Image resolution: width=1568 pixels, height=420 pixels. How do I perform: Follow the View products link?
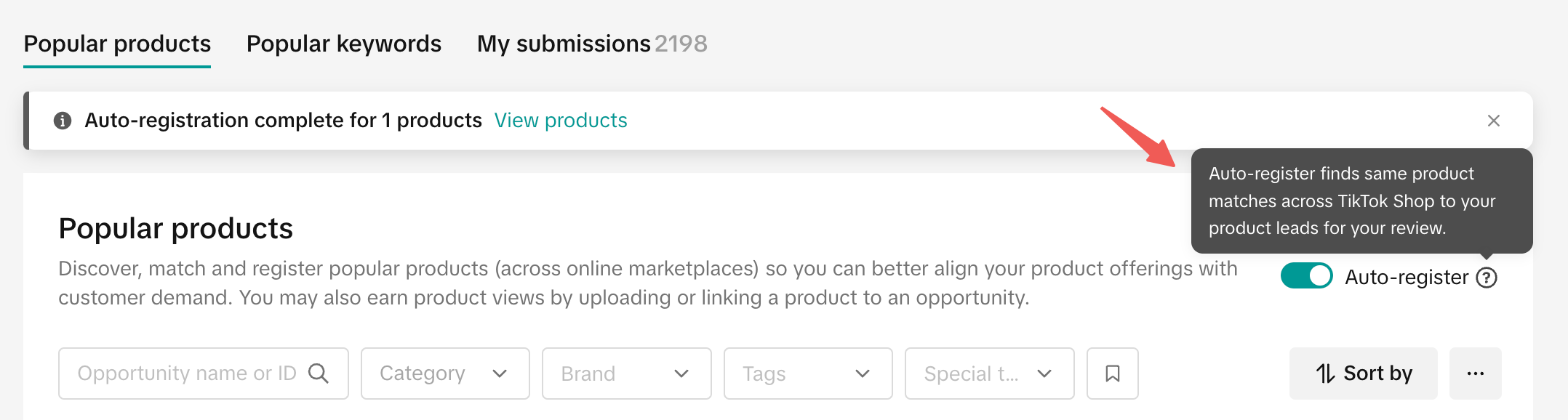(x=561, y=121)
